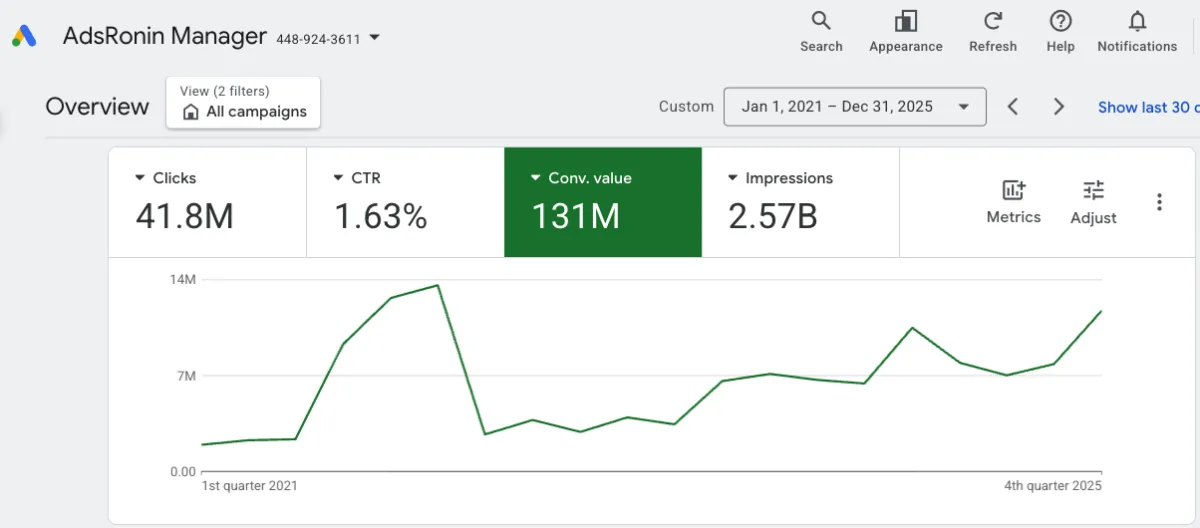The width and height of the screenshot is (1200, 528).
Task: Change the CTR metric via its dropdown
Action: pyautogui.click(x=339, y=178)
